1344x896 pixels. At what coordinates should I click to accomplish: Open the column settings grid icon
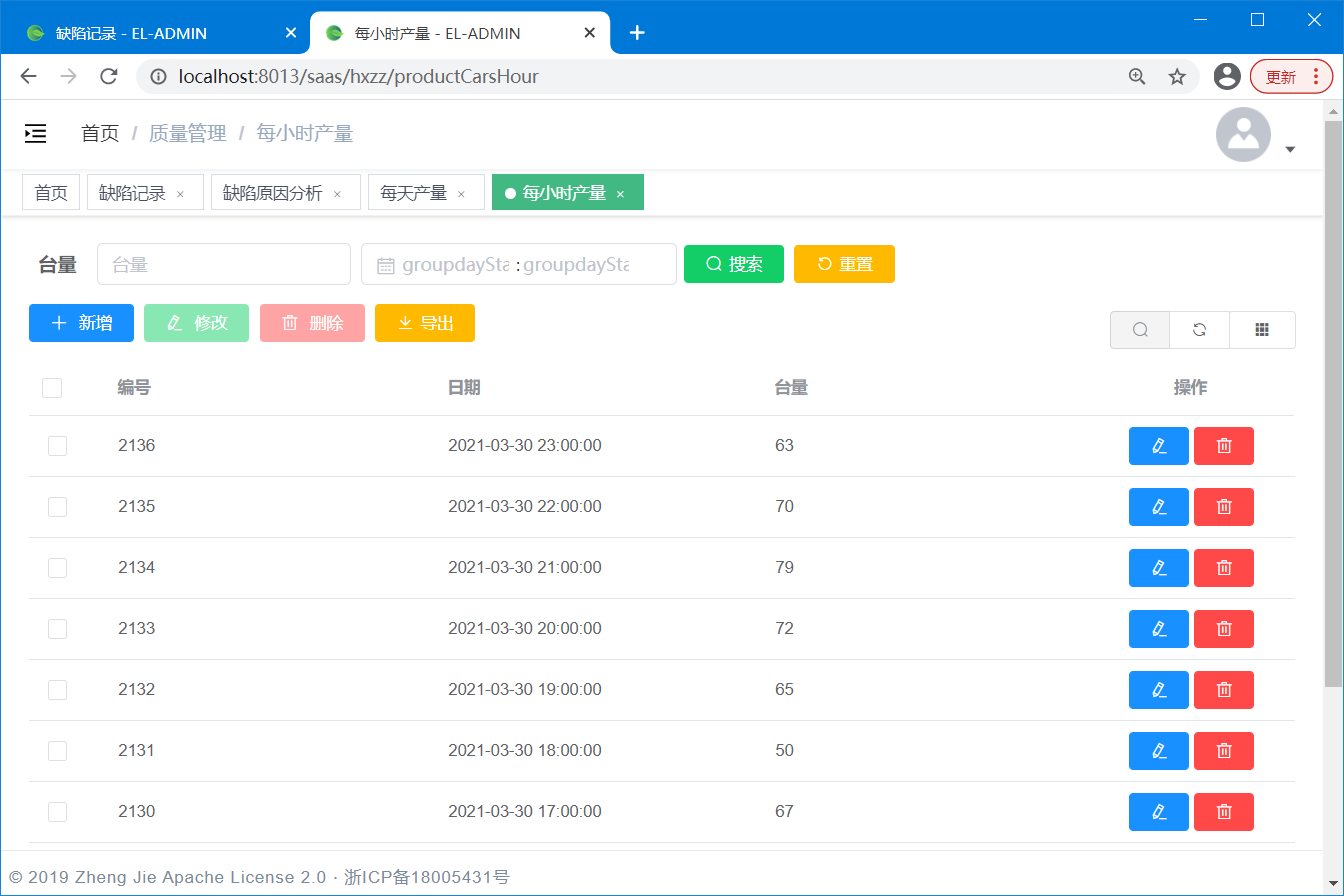(x=1262, y=330)
